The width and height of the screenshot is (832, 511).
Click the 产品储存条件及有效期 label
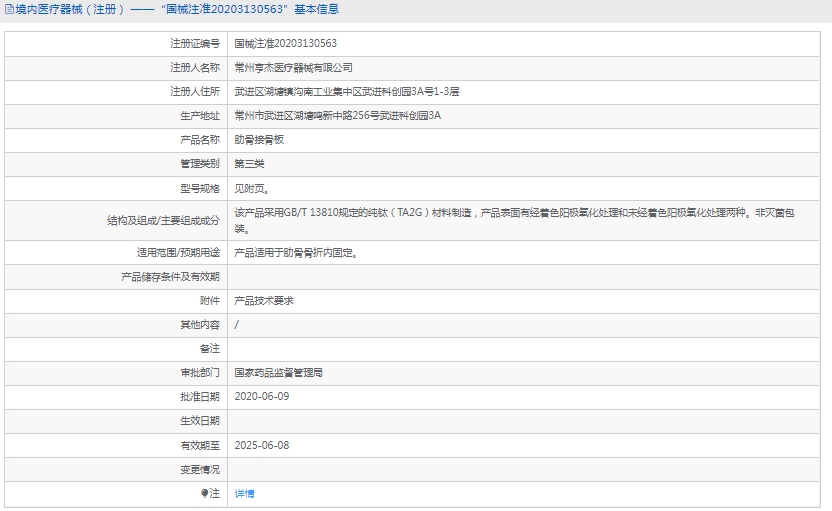click(x=170, y=277)
